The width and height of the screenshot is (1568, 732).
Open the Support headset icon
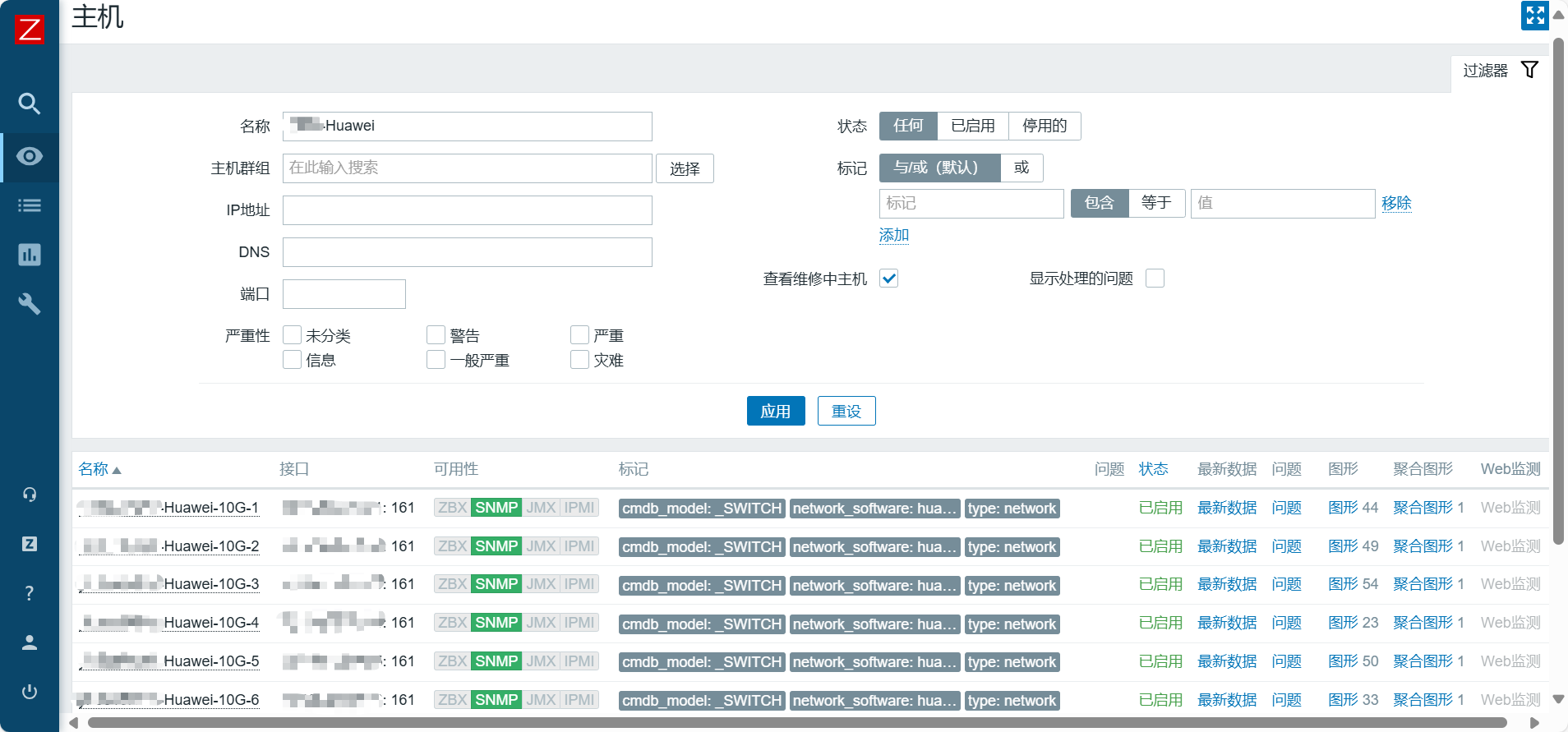coord(30,495)
